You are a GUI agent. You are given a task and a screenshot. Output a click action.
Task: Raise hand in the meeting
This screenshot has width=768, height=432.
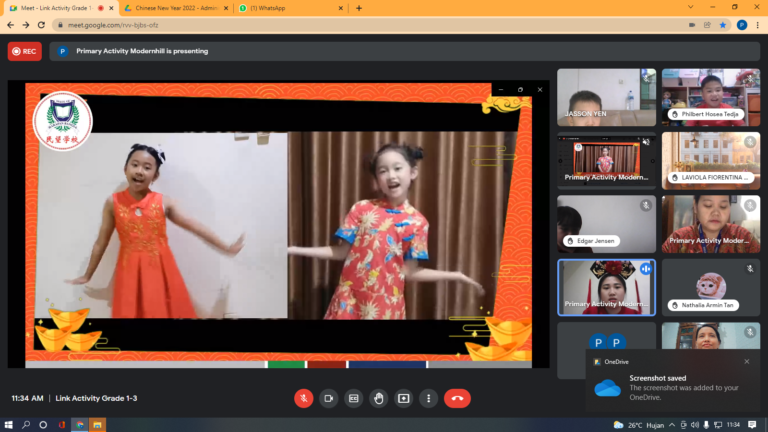(378, 398)
